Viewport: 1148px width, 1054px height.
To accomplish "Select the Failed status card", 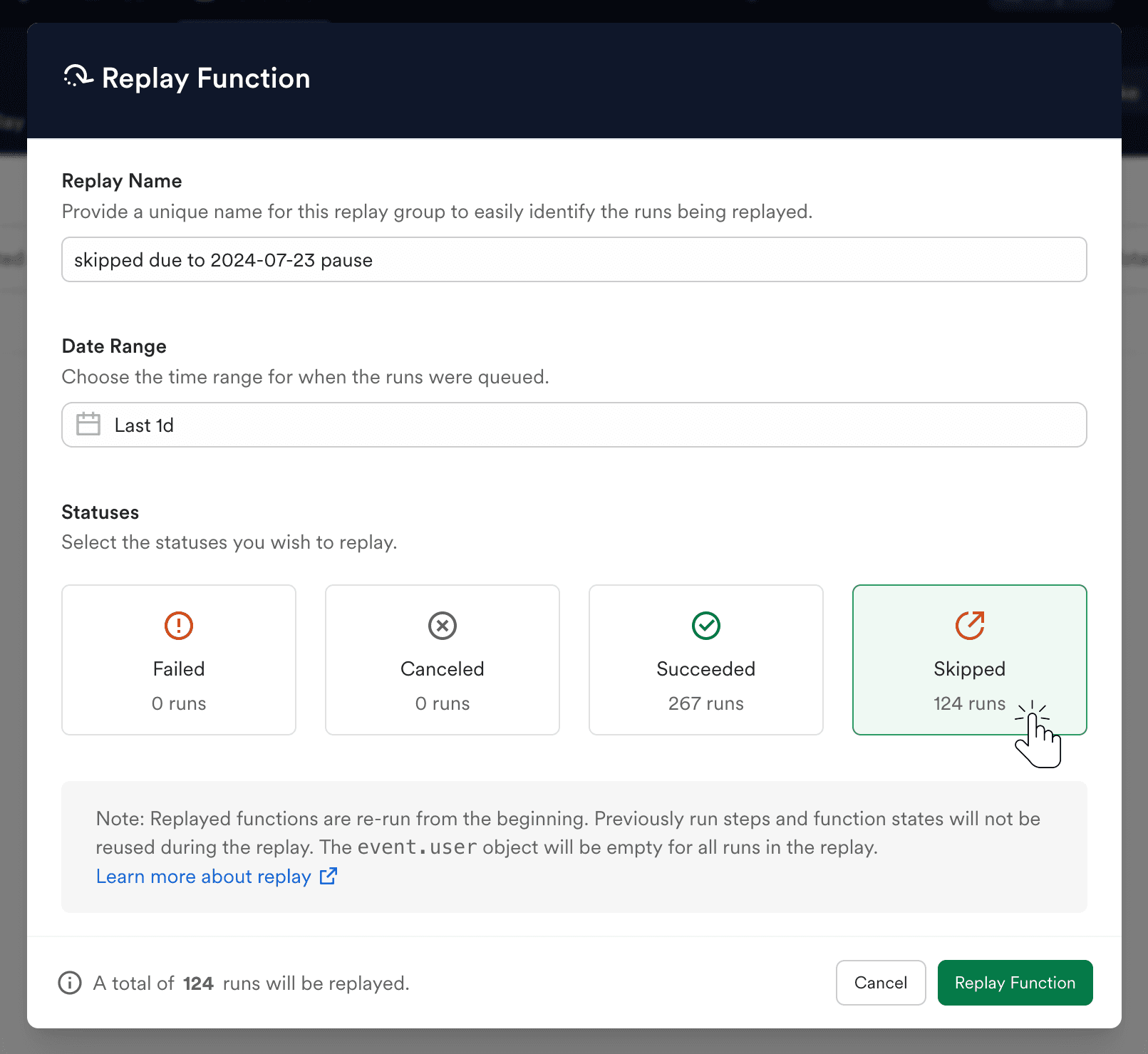I will click(x=179, y=660).
